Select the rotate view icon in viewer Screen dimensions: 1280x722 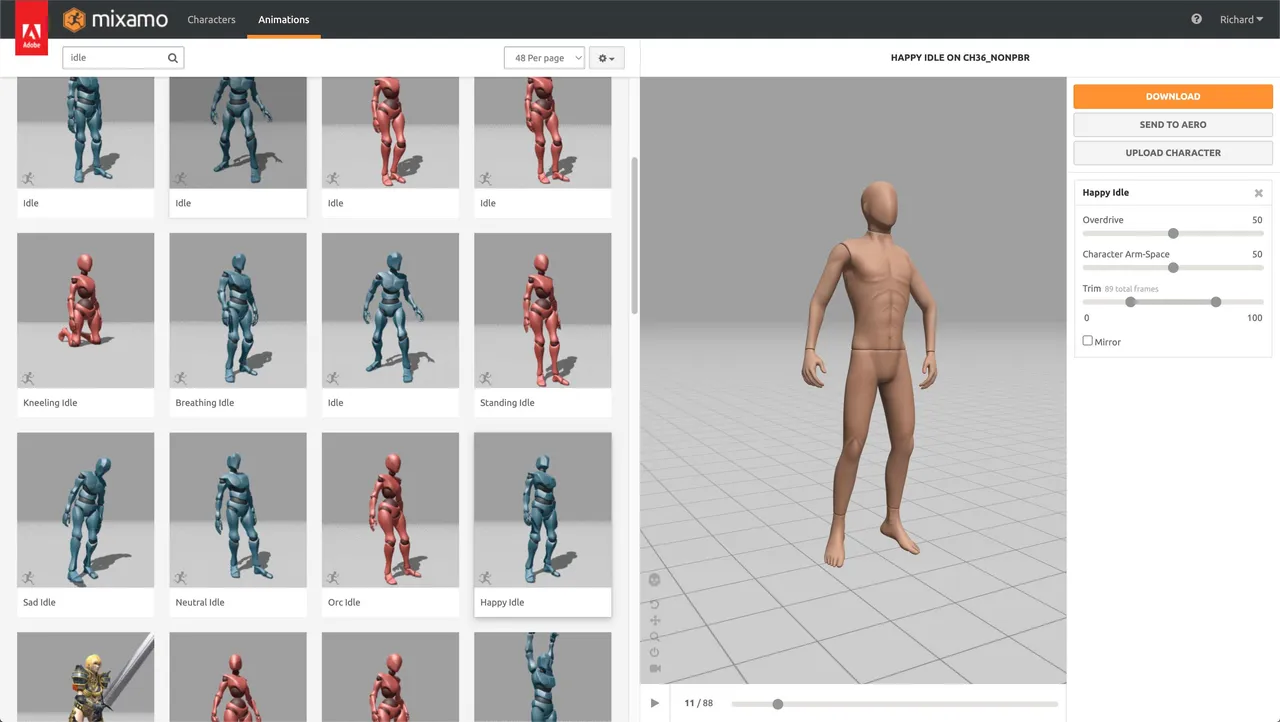point(655,604)
